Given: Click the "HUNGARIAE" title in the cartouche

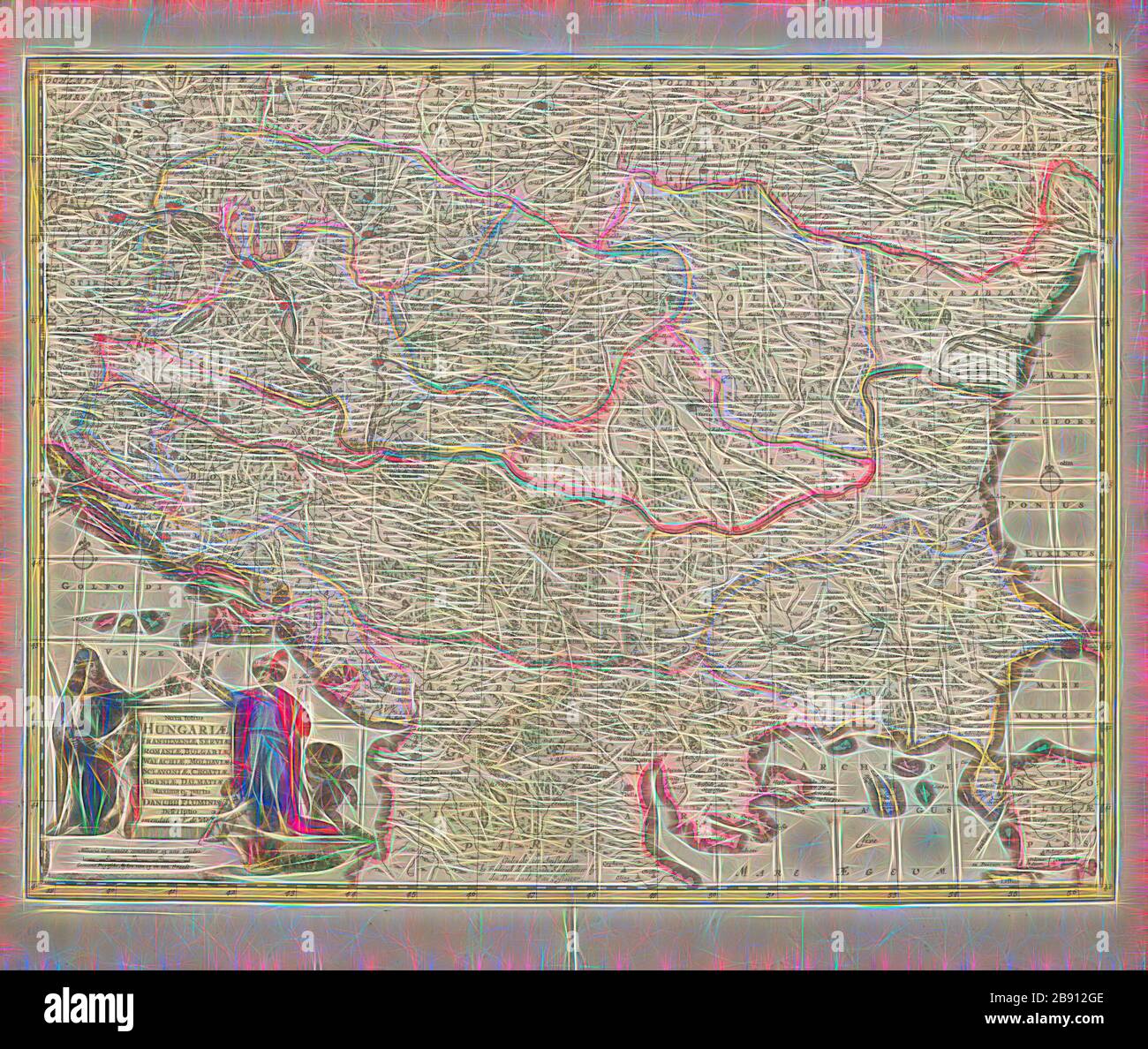Looking at the screenshot, I should (187, 728).
